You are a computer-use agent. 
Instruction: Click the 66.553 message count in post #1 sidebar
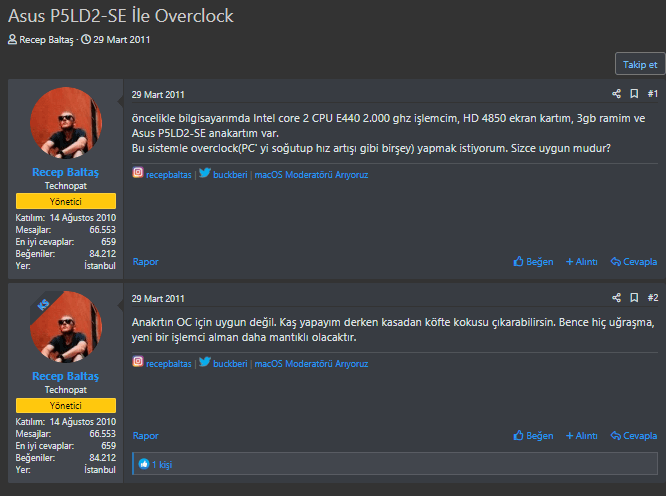pyautogui.click(x=102, y=230)
